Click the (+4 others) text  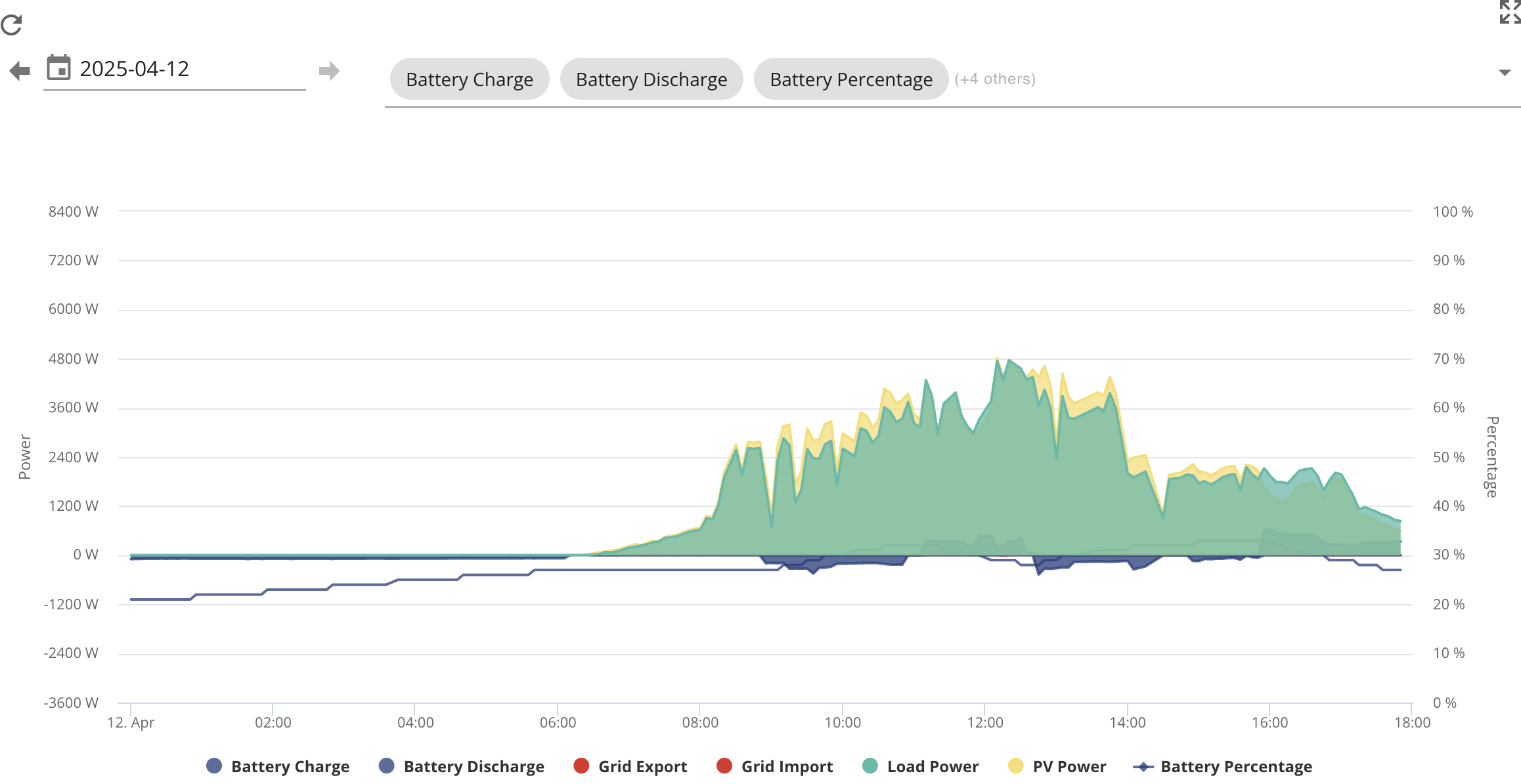995,79
